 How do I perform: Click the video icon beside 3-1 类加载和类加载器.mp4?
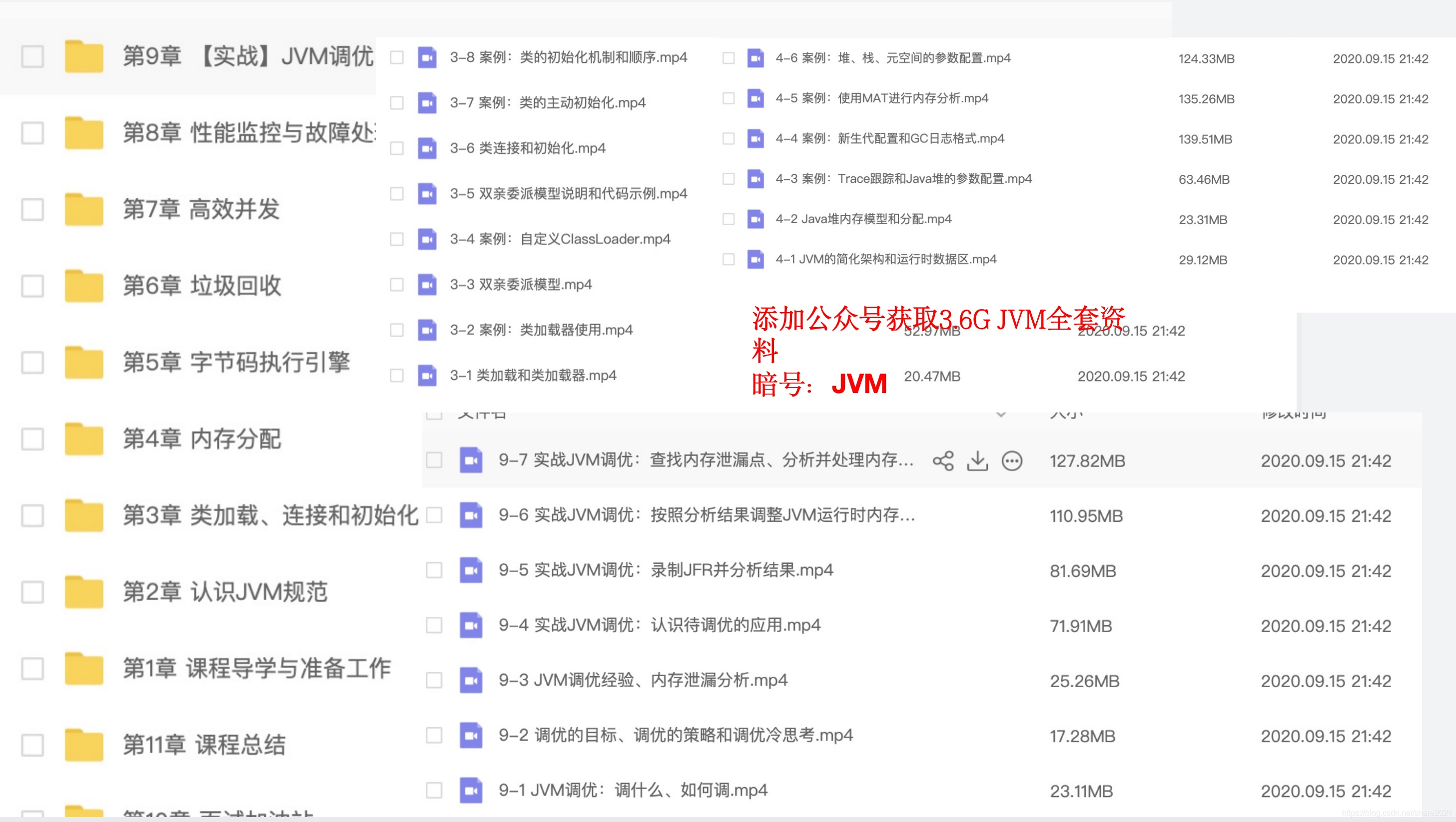[x=428, y=375]
